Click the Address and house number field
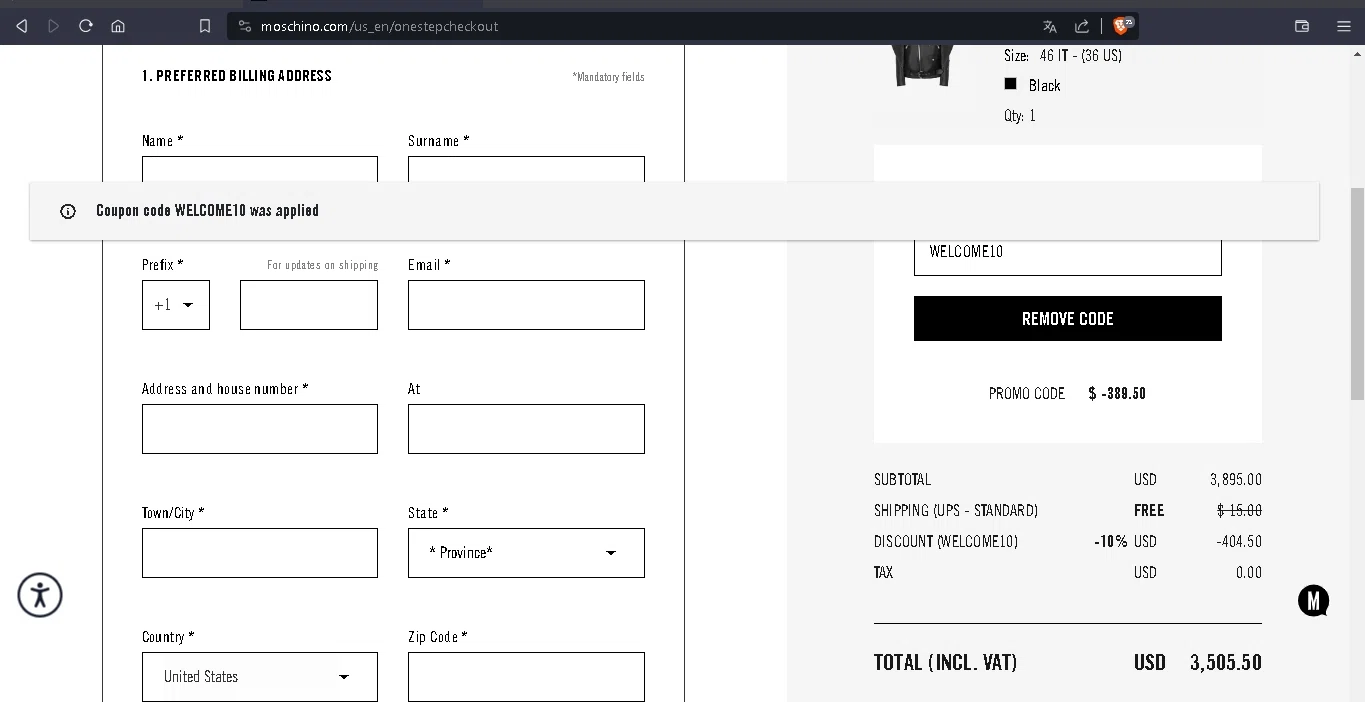 coord(260,429)
